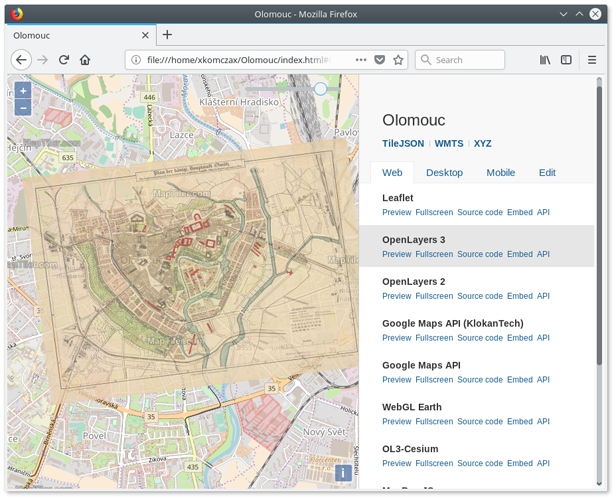Open OL3-Cesium Embed link

click(x=520, y=463)
